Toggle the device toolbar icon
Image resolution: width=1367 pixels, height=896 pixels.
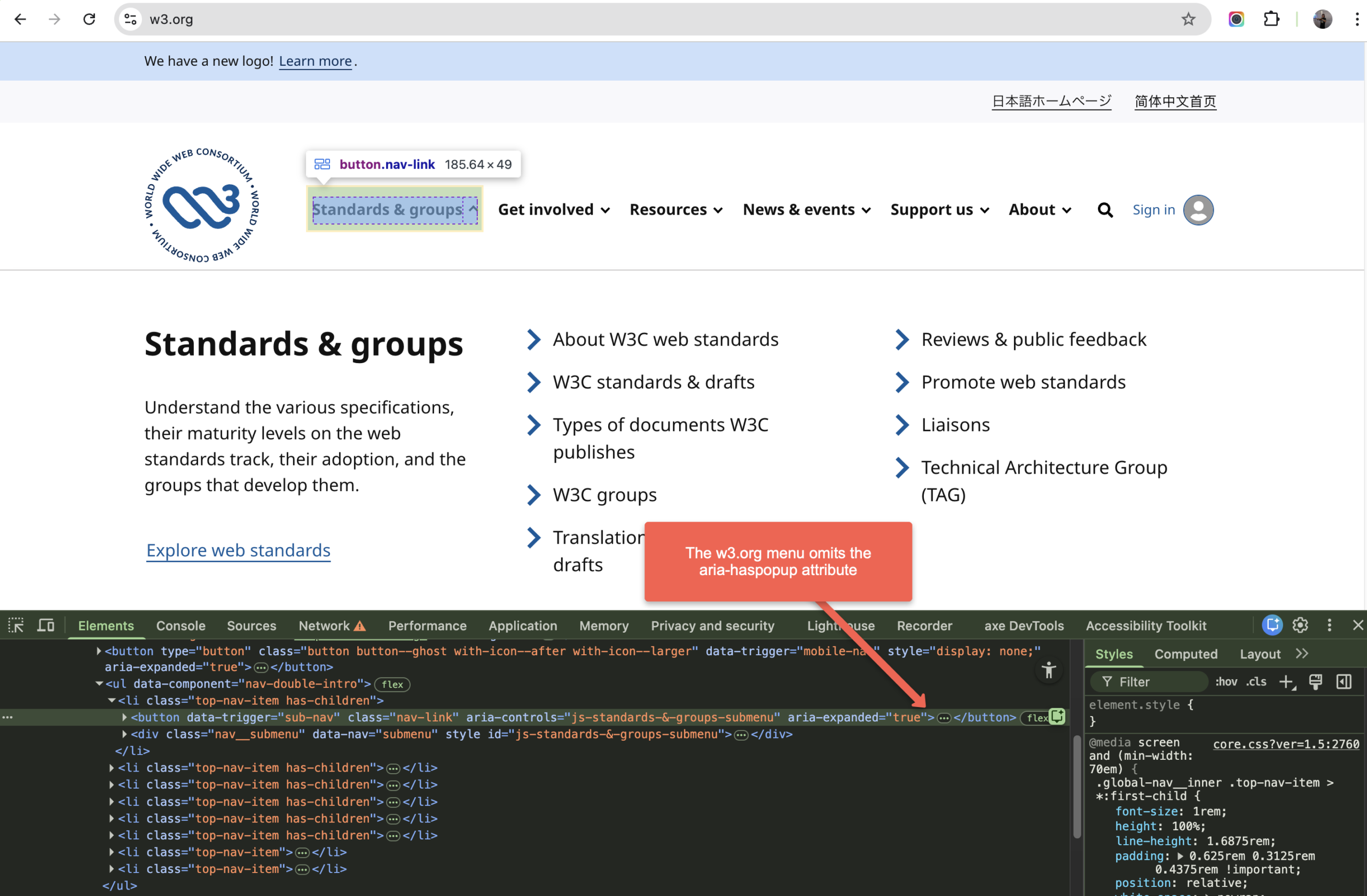pos(45,625)
